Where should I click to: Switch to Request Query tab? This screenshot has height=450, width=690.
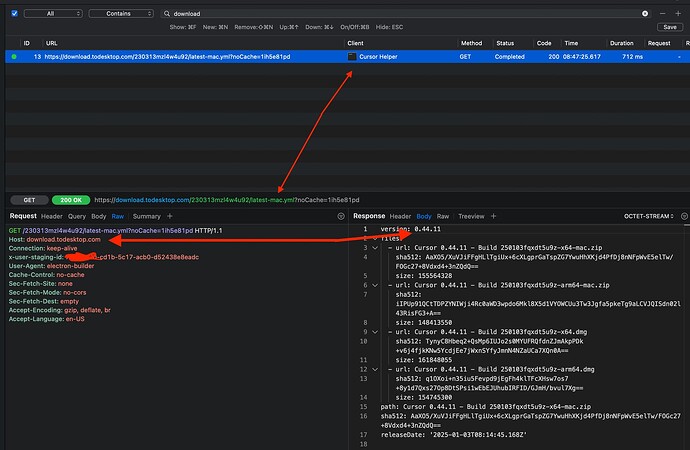coord(77,216)
